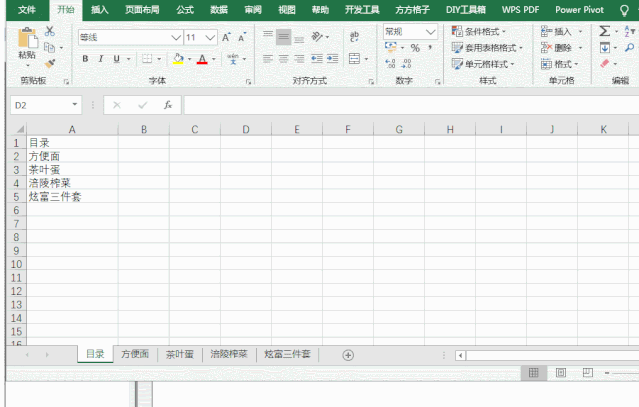Click accounting currency format icon
This screenshot has height=407, width=639.
[x=390, y=48]
